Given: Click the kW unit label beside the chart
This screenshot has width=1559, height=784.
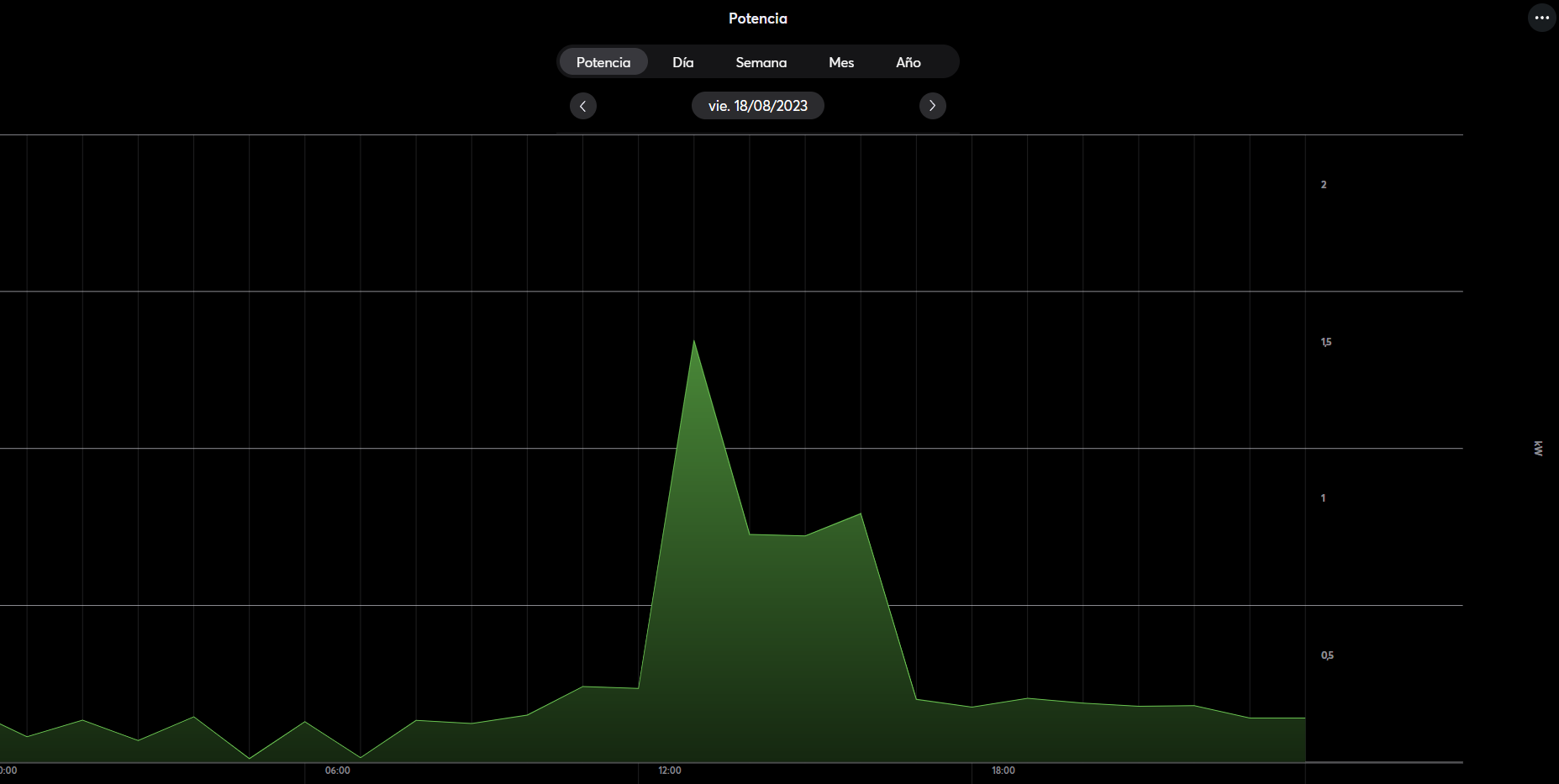Looking at the screenshot, I should (x=1538, y=448).
